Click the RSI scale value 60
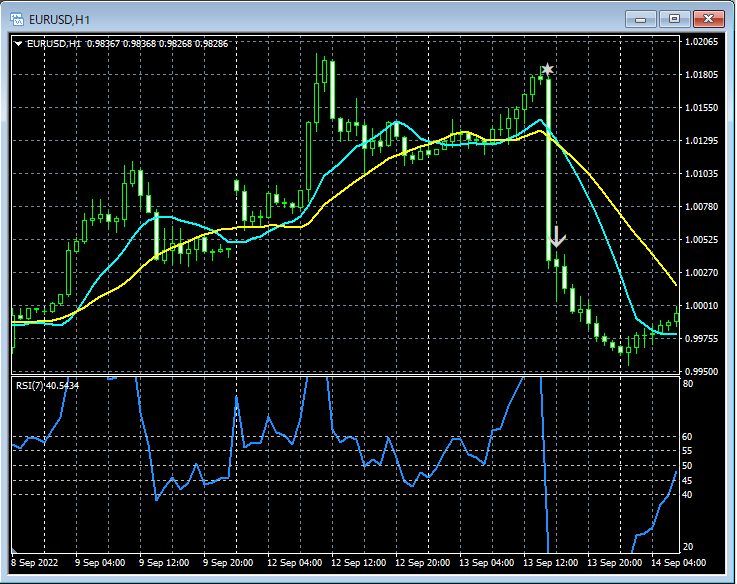 [688, 437]
